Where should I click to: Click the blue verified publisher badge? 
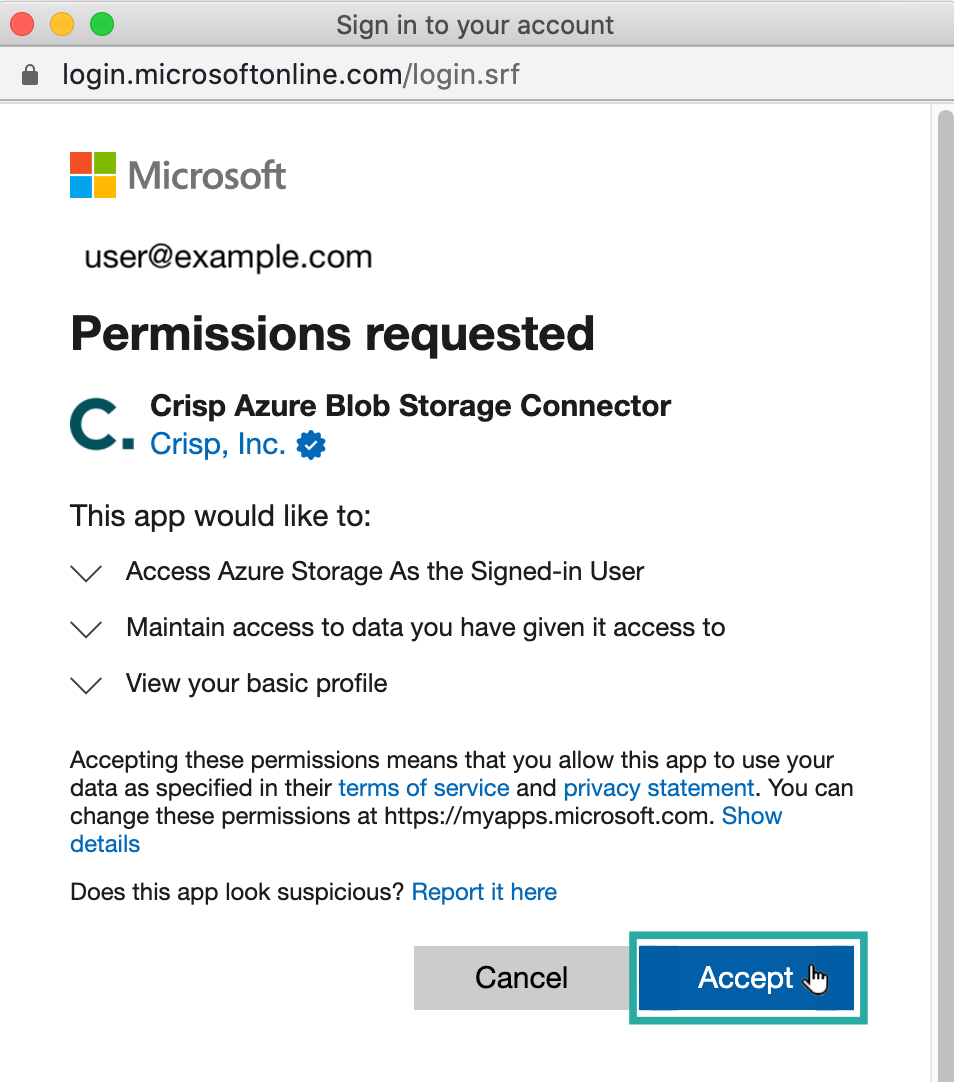coord(312,445)
